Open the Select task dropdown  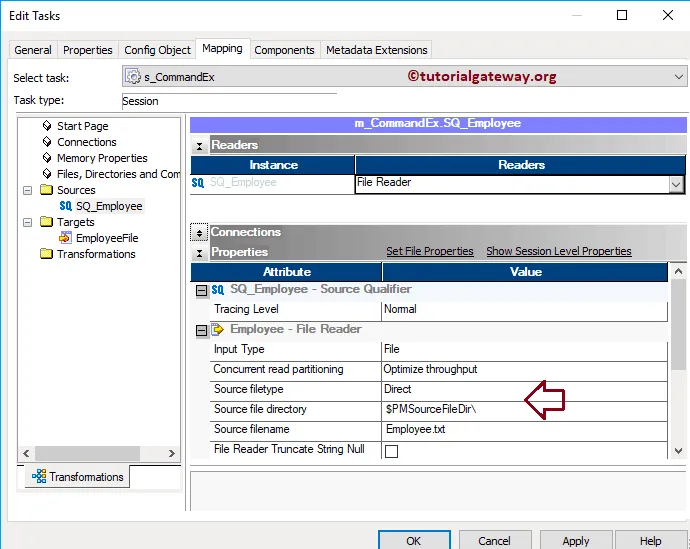[678, 77]
